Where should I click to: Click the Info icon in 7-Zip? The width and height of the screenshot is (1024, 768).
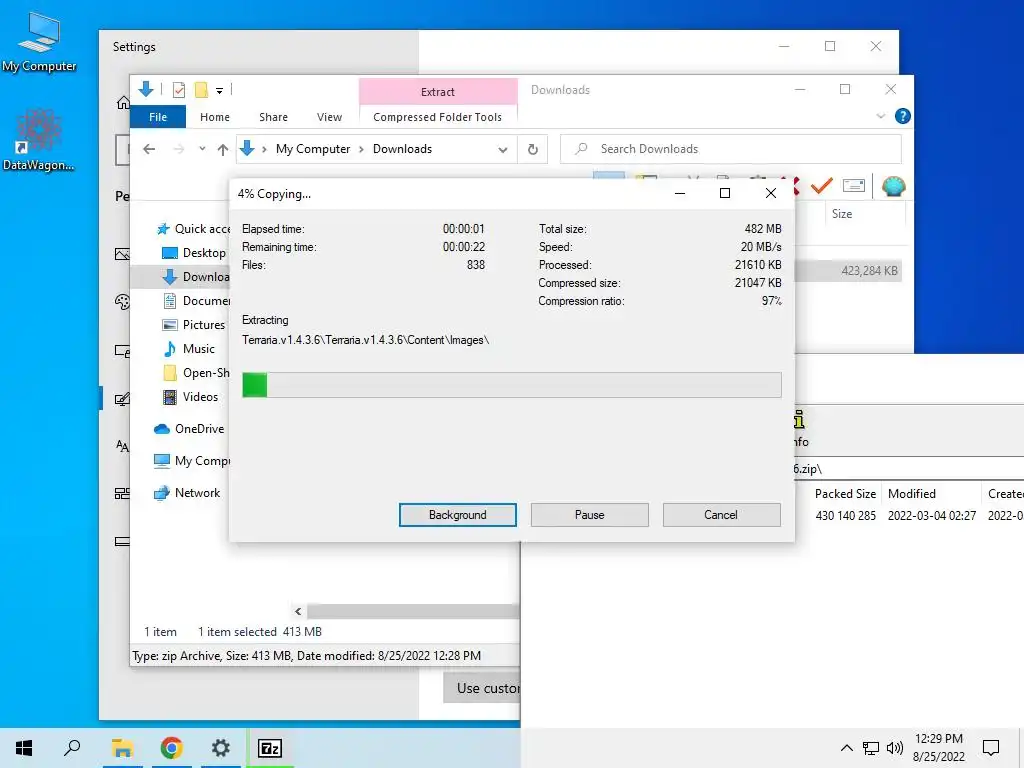click(799, 428)
